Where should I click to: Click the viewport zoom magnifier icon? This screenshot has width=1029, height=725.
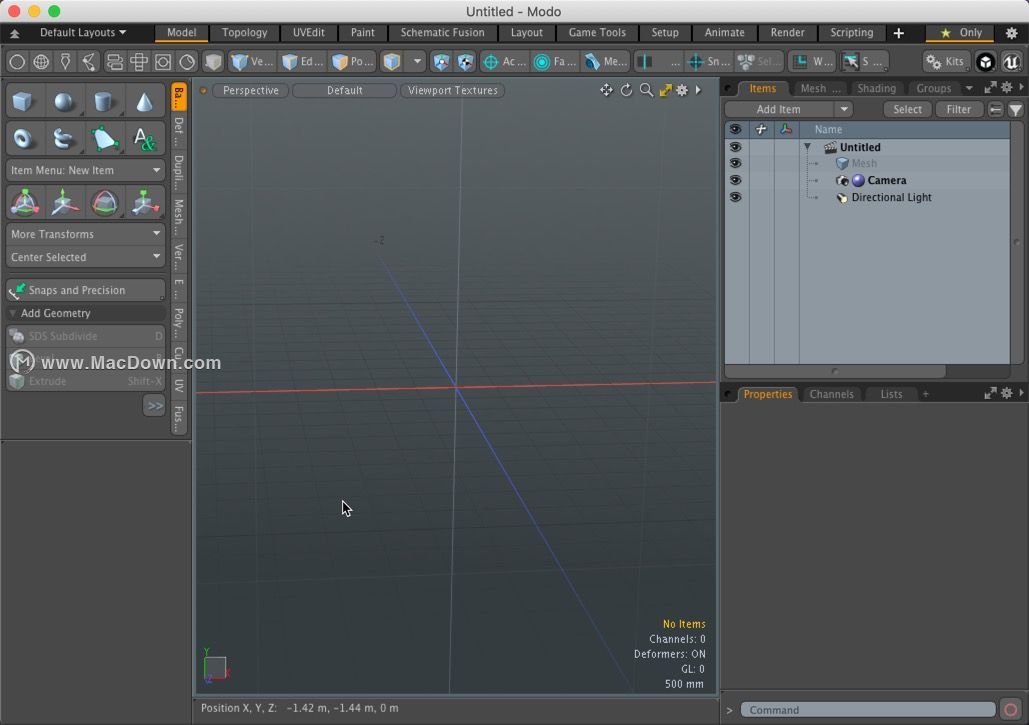(646, 90)
